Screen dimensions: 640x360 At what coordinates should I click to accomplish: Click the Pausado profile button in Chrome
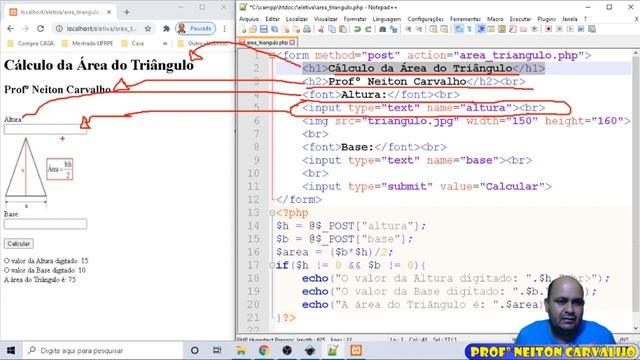point(196,29)
